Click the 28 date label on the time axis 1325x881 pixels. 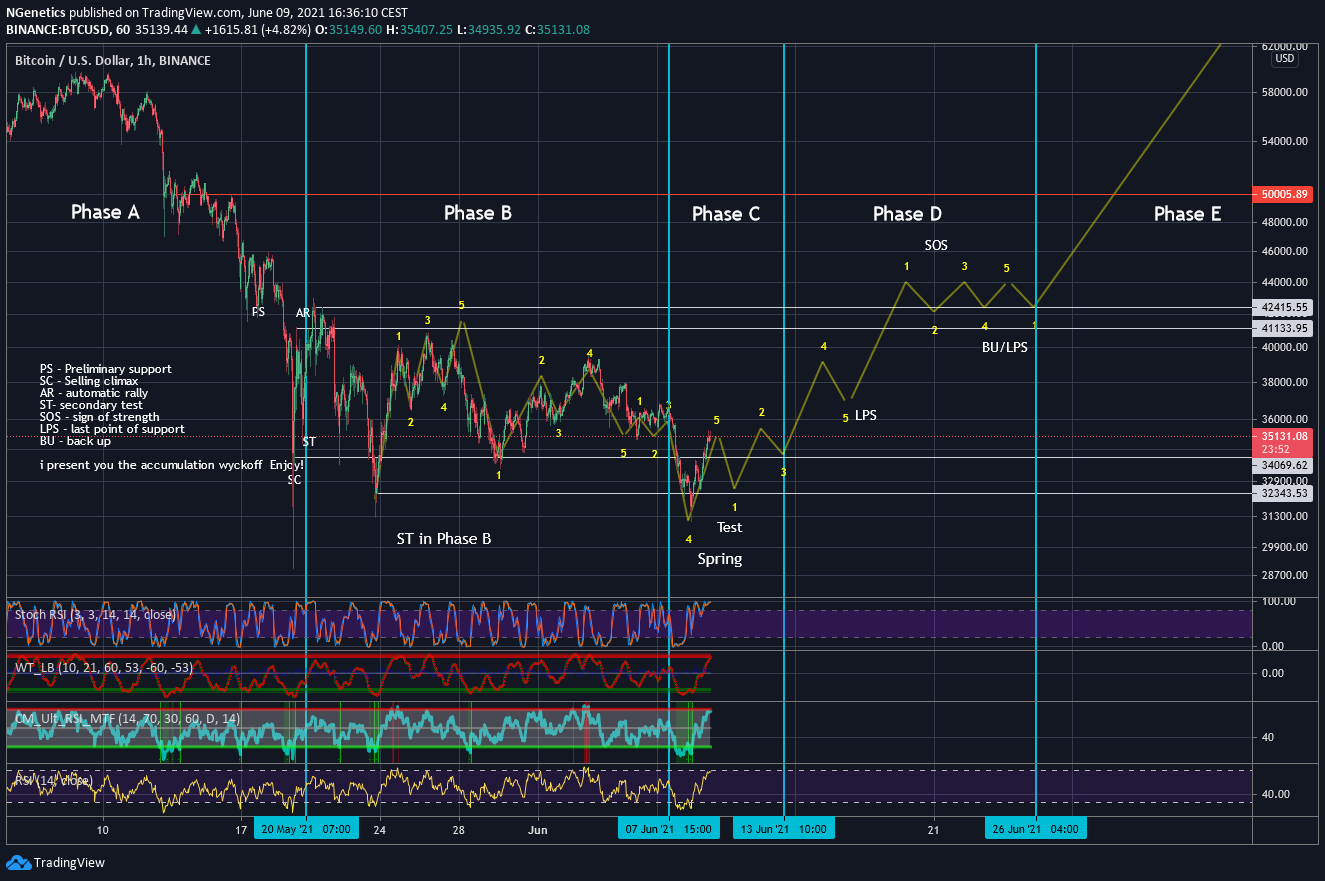point(458,830)
